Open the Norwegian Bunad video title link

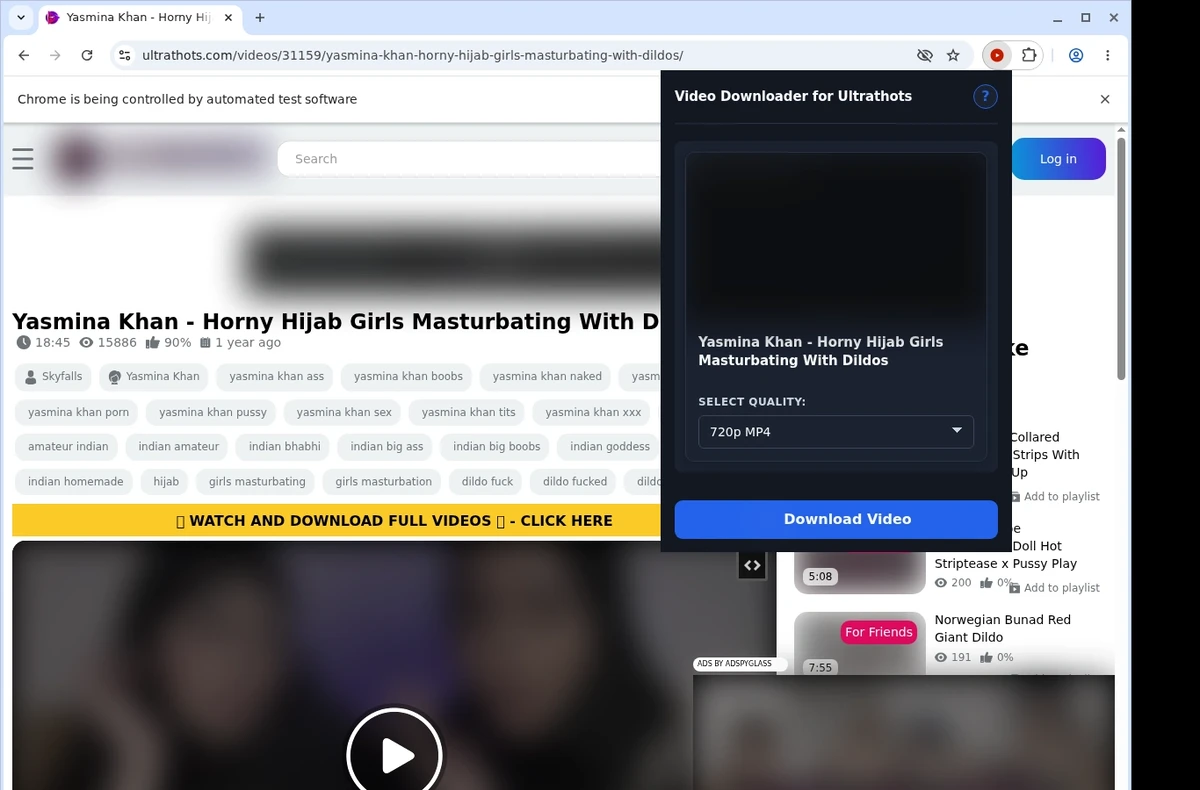coord(1003,628)
